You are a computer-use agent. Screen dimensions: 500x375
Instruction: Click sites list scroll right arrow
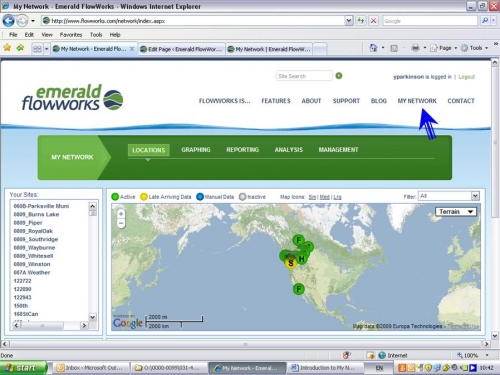(x=84, y=325)
